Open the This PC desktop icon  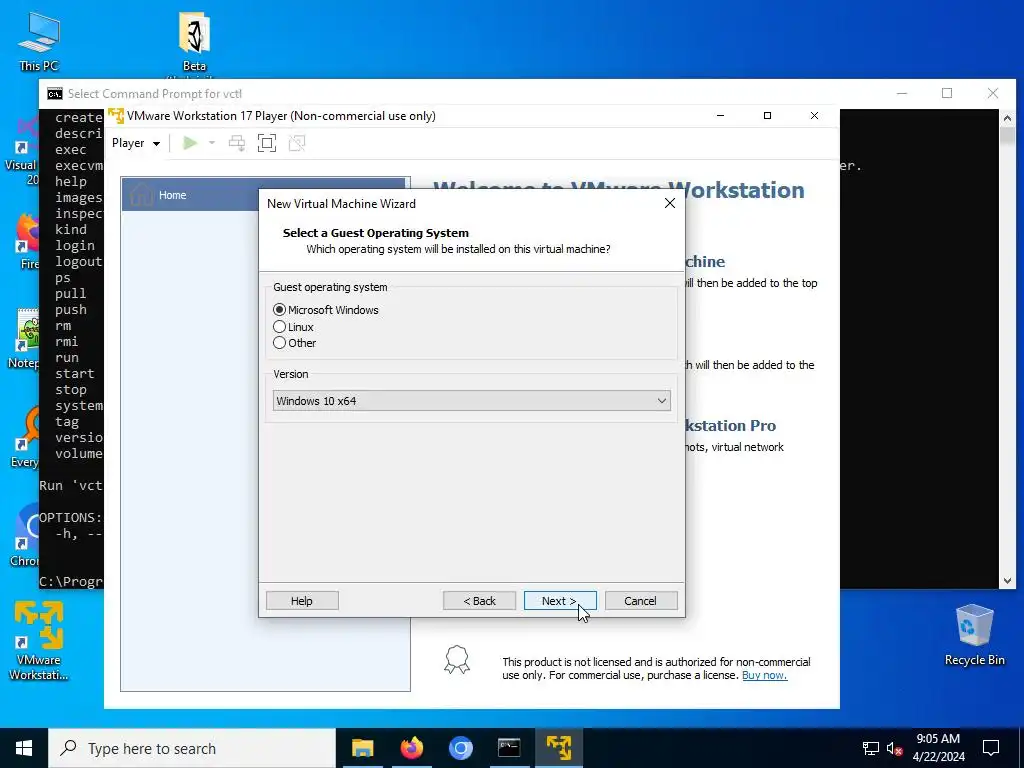point(39,41)
